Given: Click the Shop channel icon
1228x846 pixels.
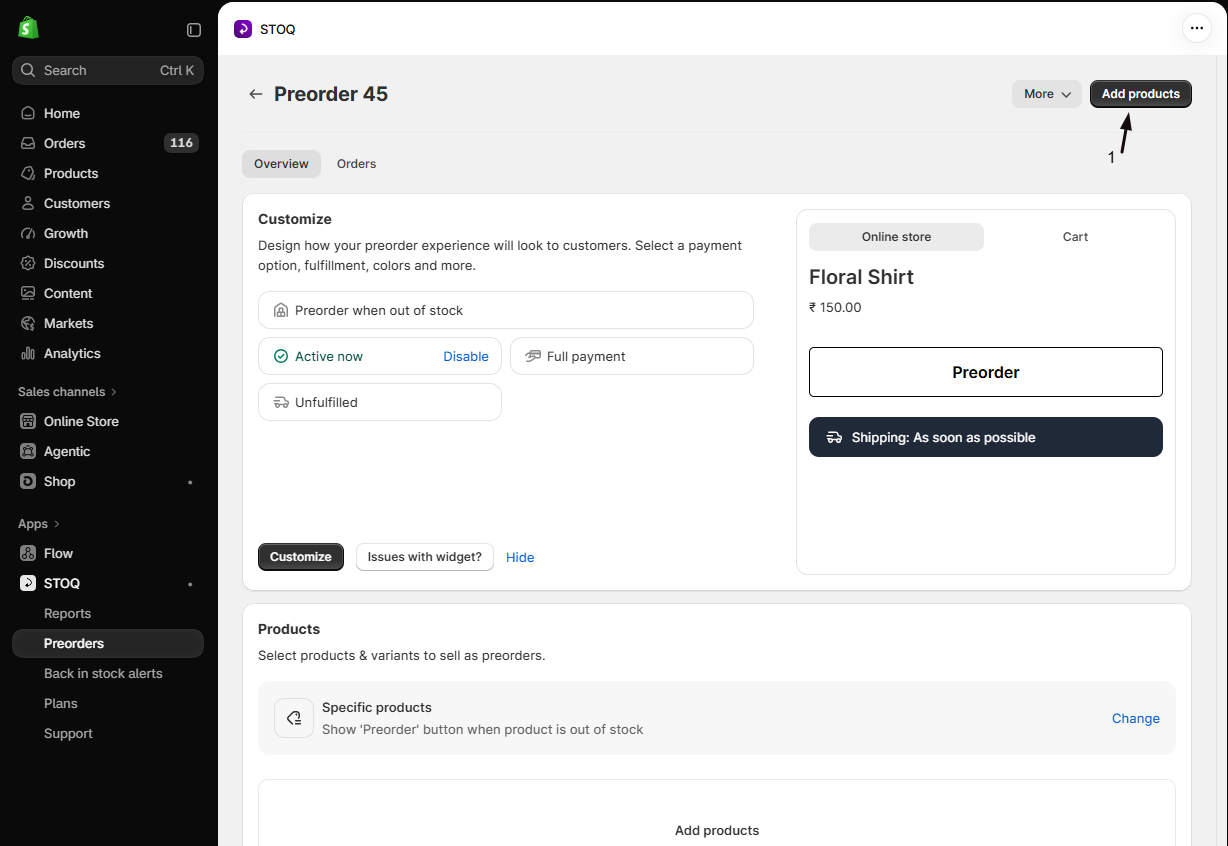Looking at the screenshot, I should click(x=28, y=481).
